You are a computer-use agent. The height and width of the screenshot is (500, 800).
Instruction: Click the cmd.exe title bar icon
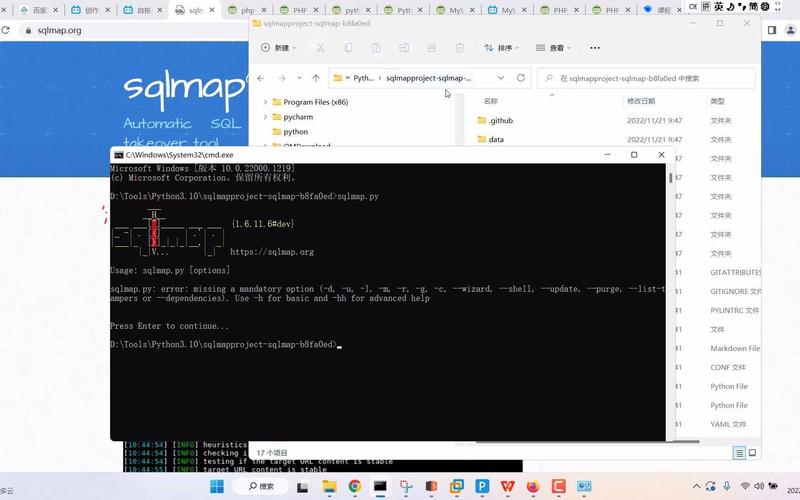[x=118, y=155]
